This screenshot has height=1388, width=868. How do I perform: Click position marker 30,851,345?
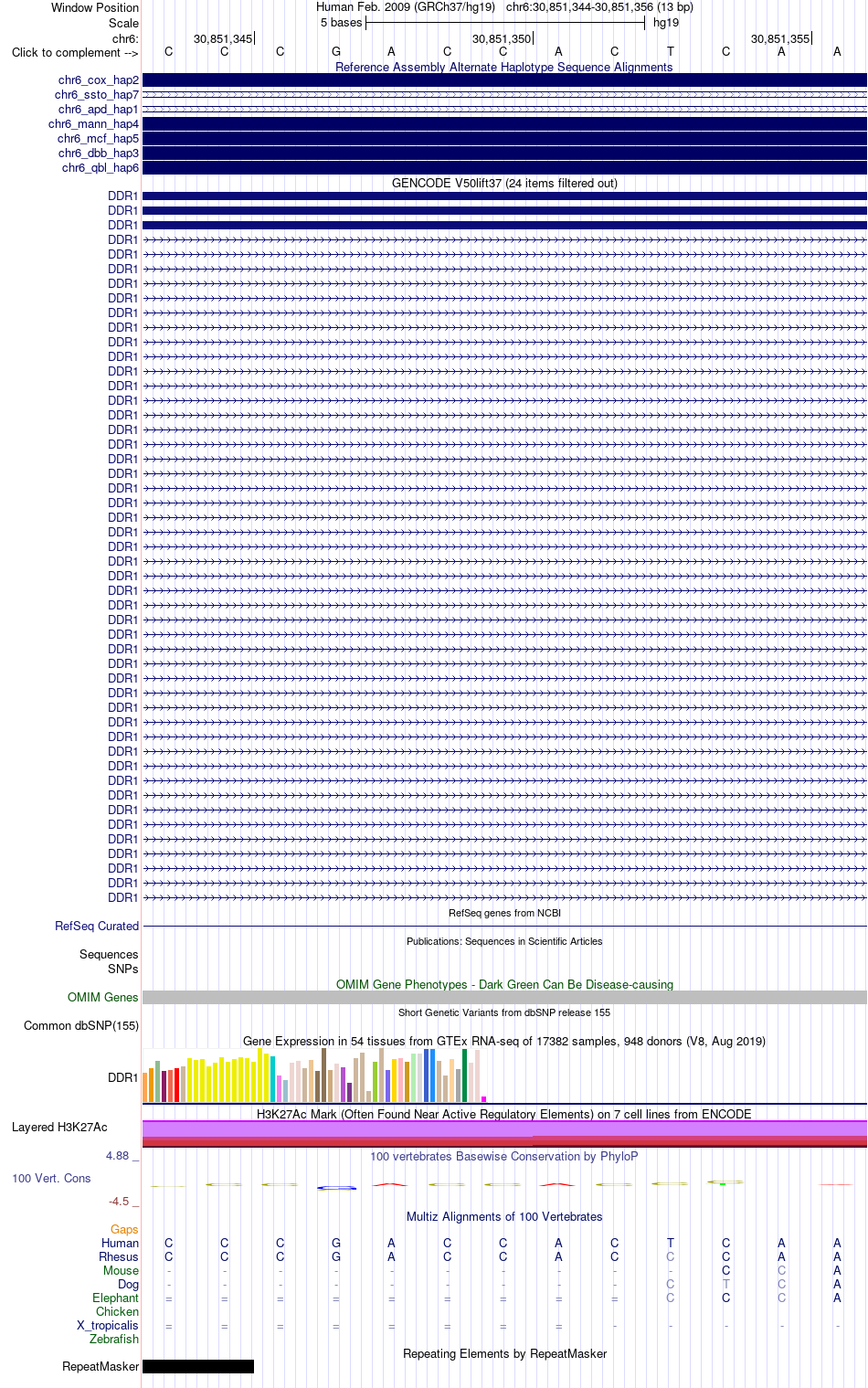click(223, 38)
